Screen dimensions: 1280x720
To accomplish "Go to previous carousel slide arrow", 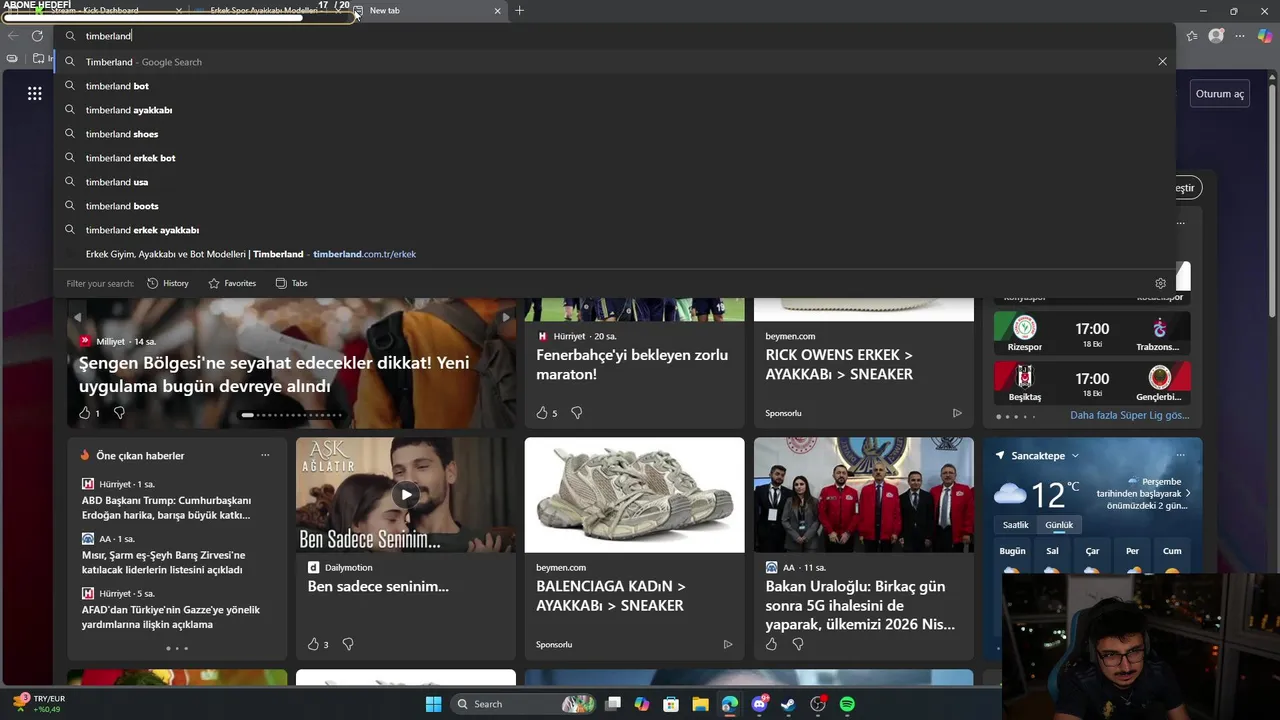I will pyautogui.click(x=77, y=317).
